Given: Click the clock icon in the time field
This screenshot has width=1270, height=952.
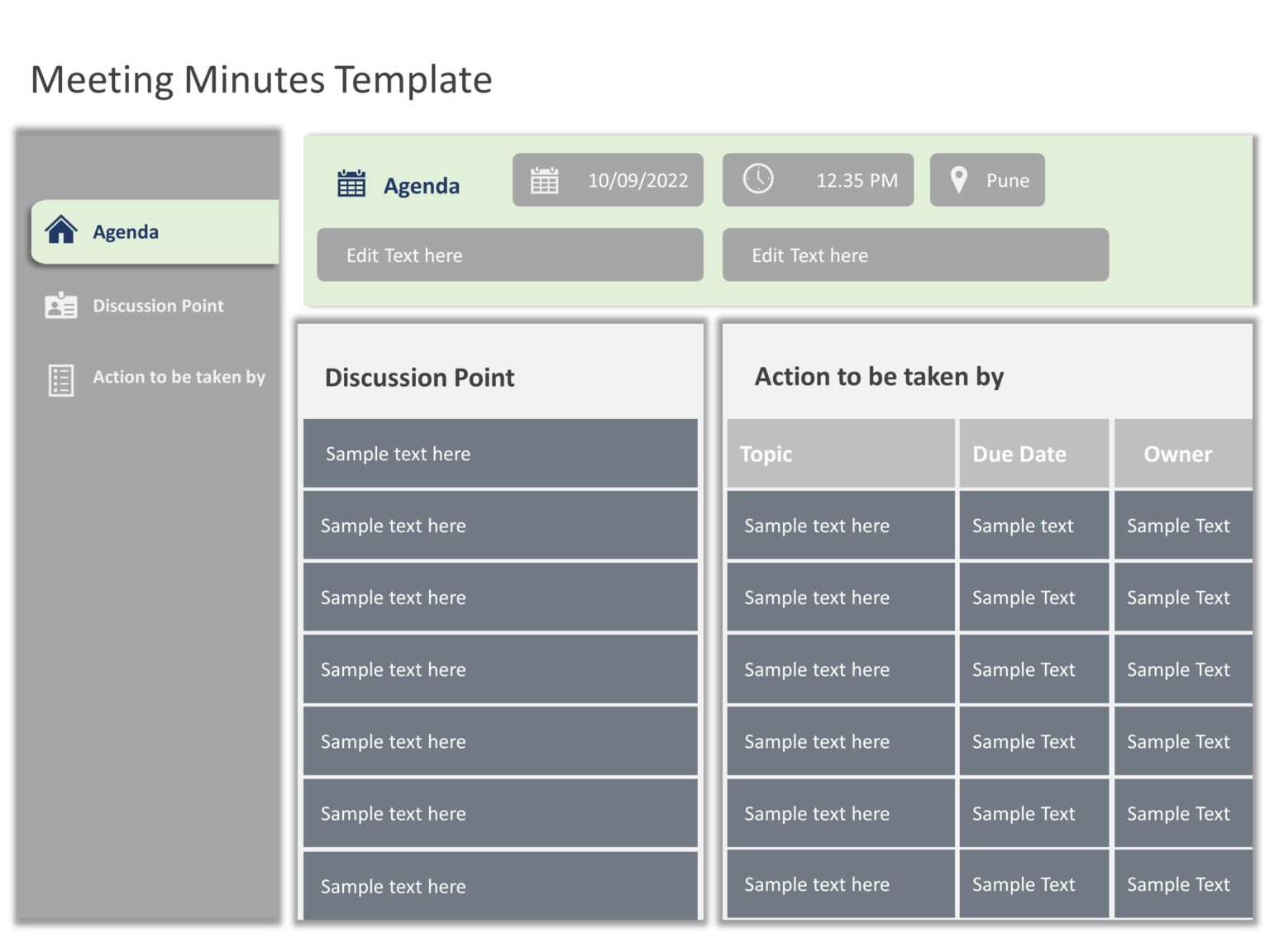Looking at the screenshot, I should [x=760, y=179].
